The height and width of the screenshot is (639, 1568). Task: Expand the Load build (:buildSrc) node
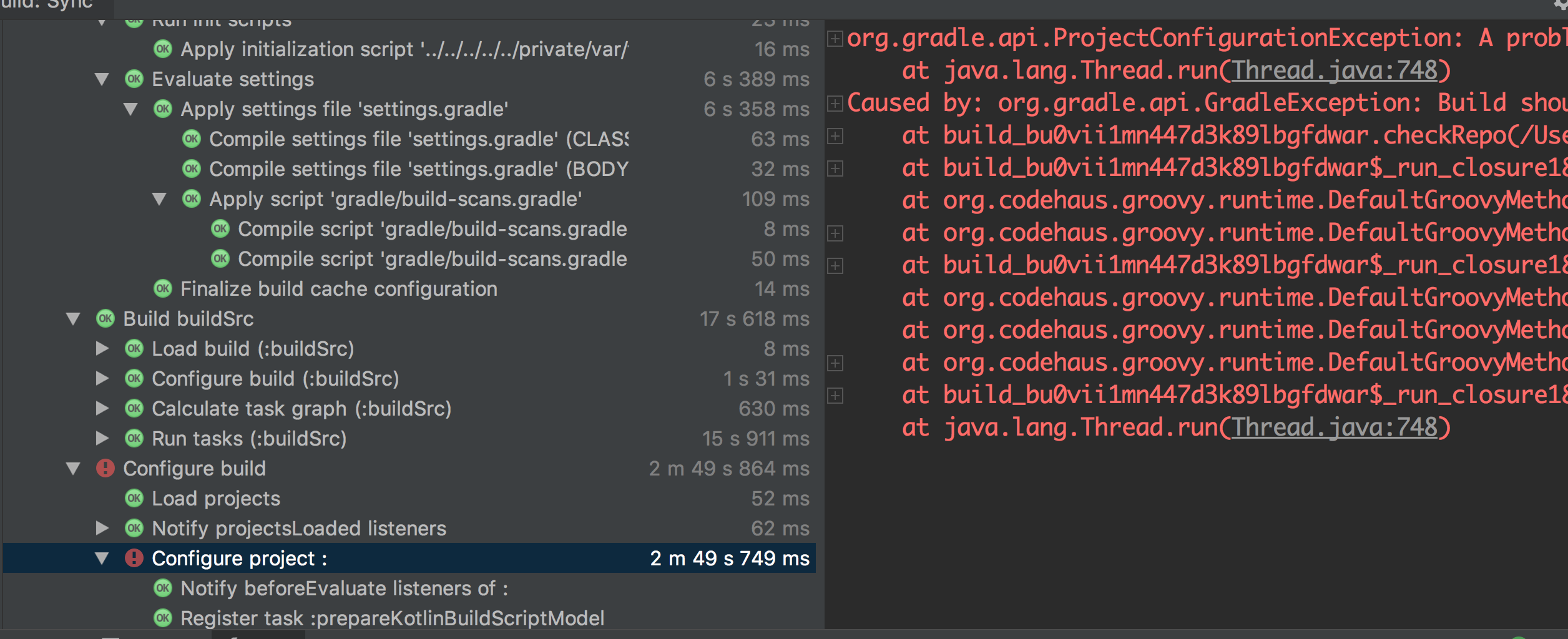102,348
